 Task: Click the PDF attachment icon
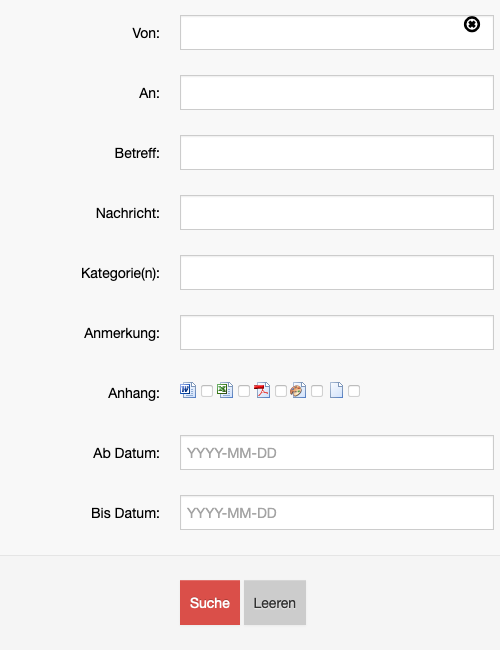pyautogui.click(x=262, y=390)
